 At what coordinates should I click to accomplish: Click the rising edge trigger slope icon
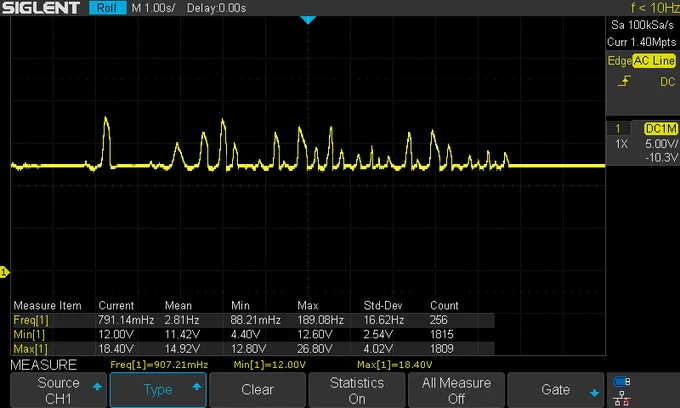pos(624,81)
